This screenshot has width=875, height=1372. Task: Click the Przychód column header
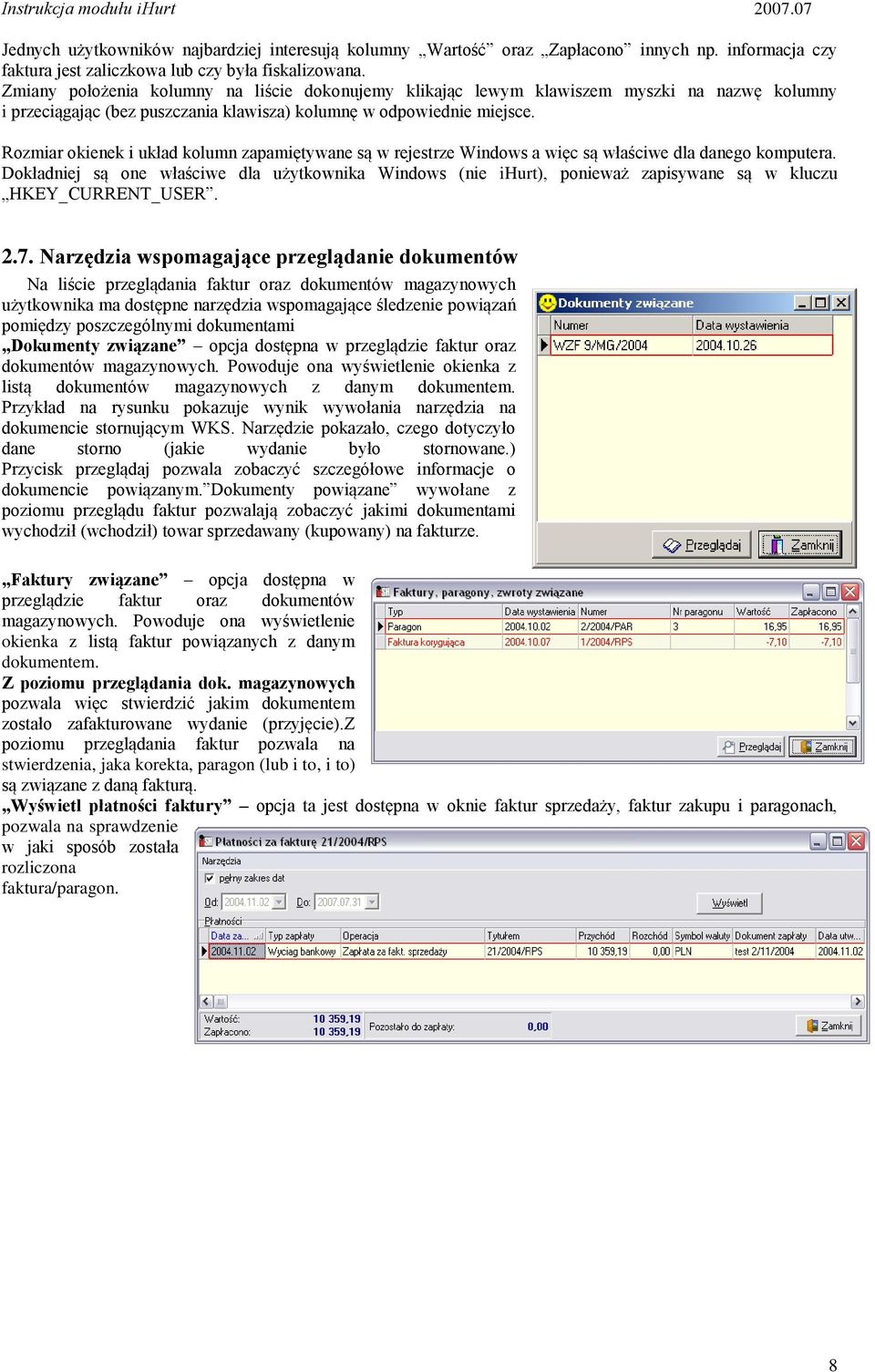coord(602,936)
